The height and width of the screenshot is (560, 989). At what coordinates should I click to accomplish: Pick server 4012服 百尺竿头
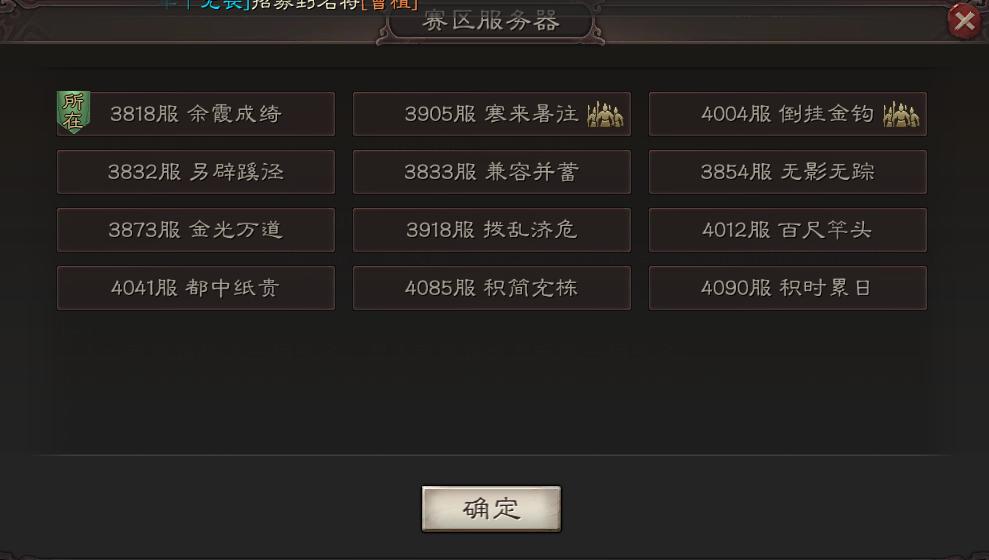coord(788,230)
